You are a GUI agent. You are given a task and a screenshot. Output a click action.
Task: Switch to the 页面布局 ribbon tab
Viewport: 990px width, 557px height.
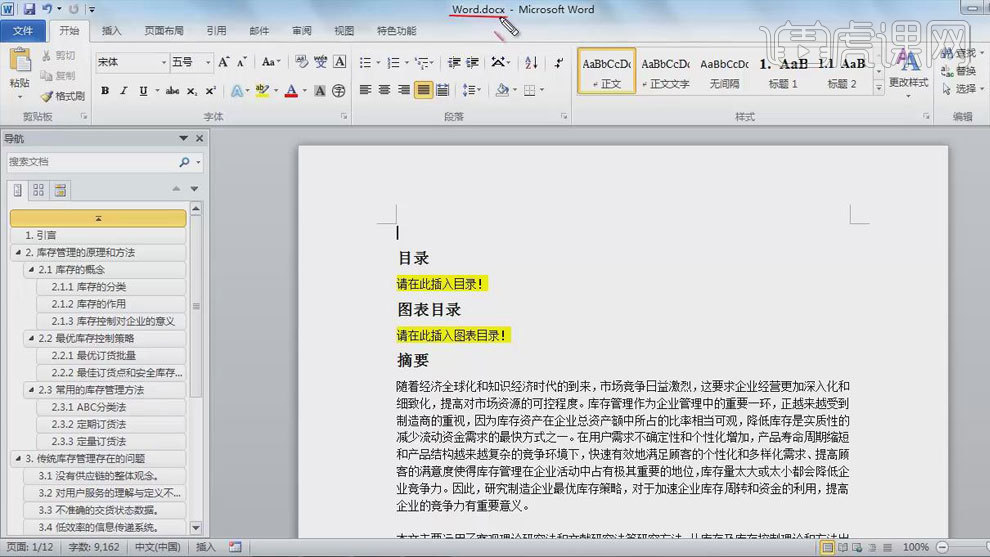click(164, 31)
